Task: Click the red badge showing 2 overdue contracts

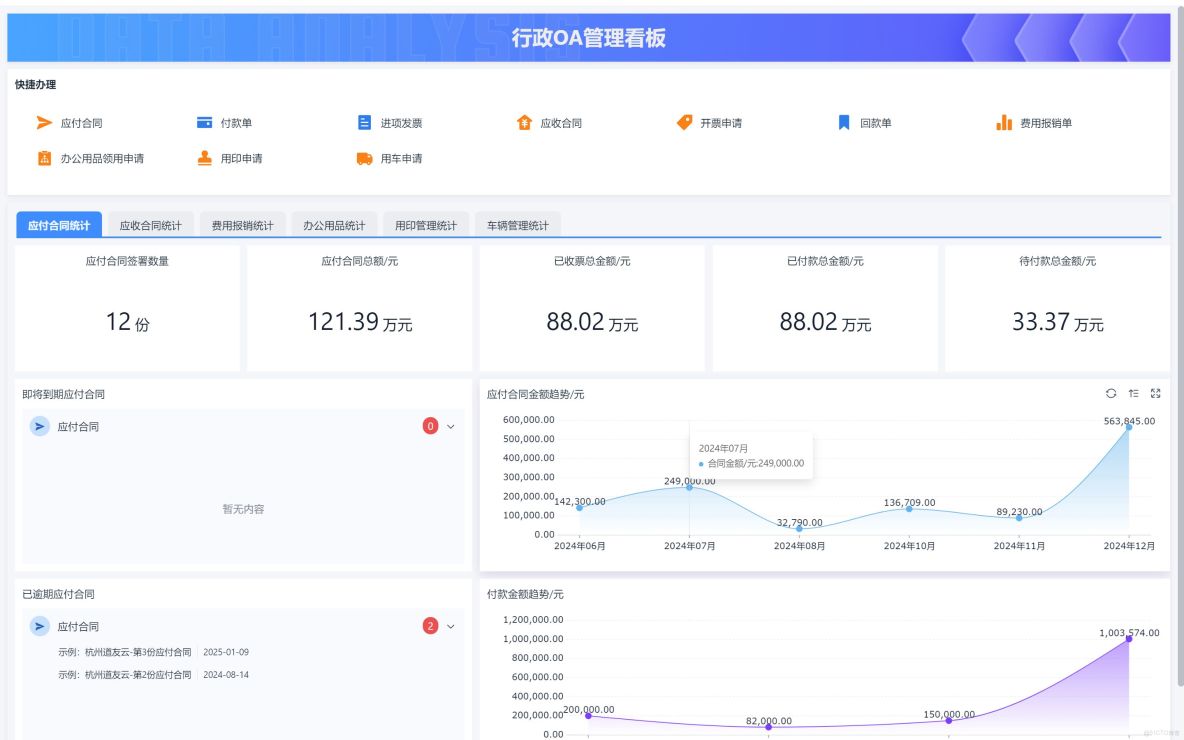Action: 429,626
